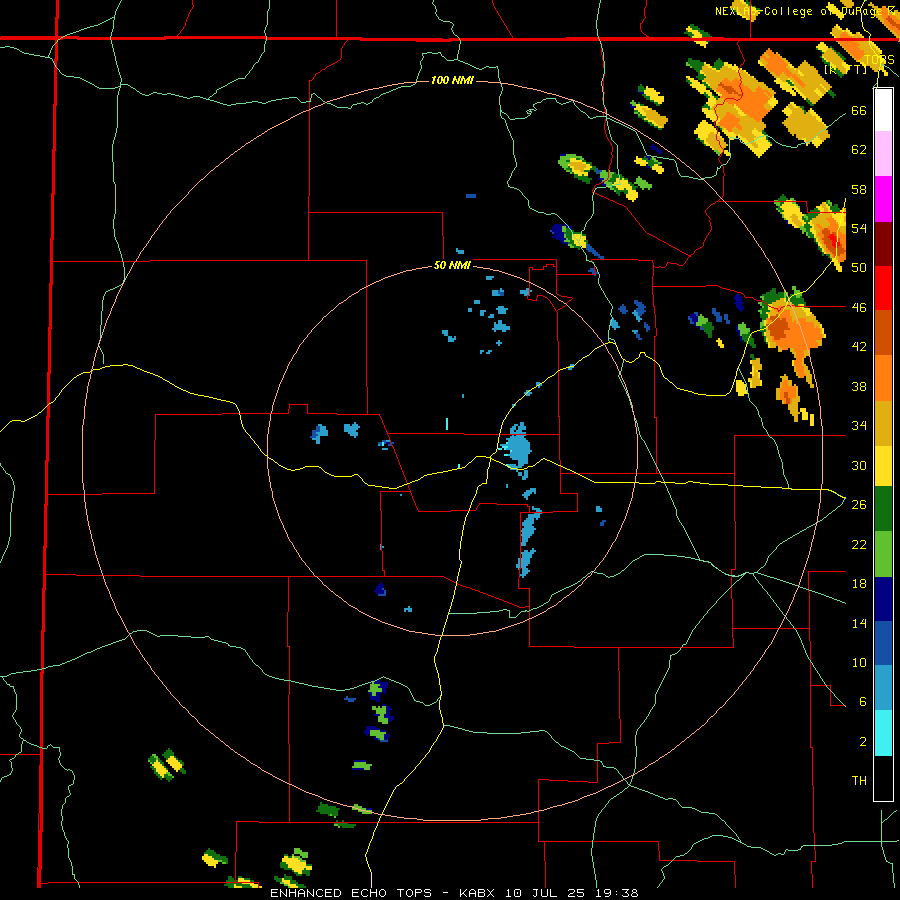The height and width of the screenshot is (900, 900).
Task: Click the "TH" threshold legend label
Action: [859, 781]
